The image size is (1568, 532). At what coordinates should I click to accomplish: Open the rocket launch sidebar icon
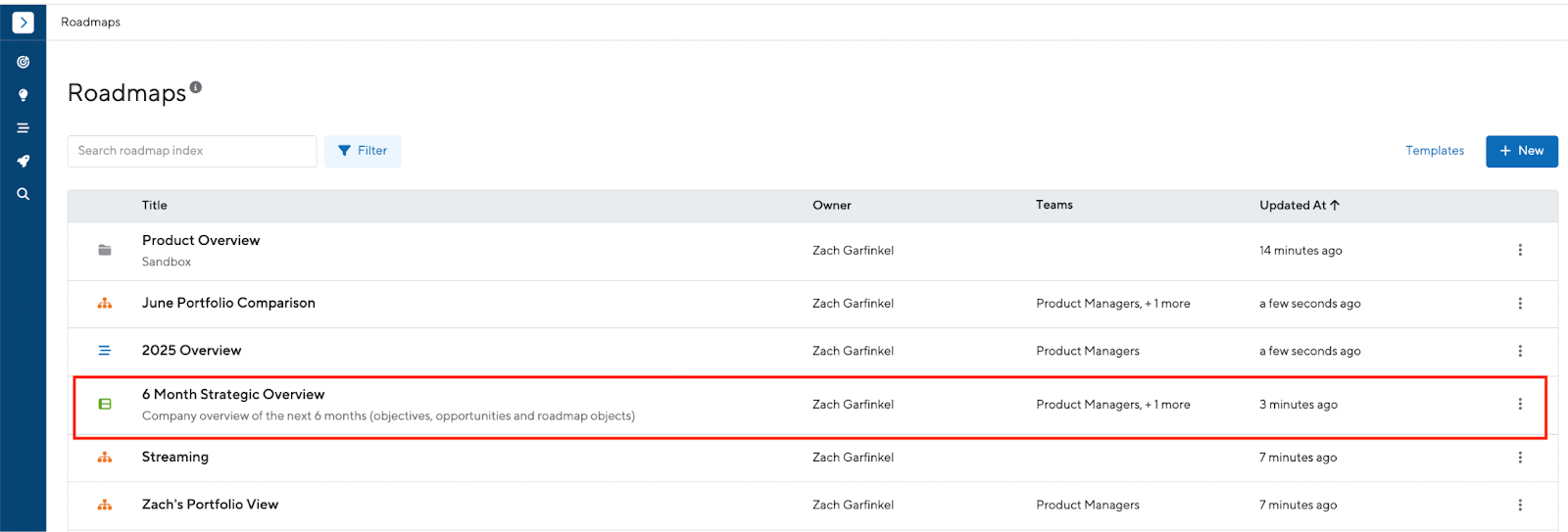(23, 161)
